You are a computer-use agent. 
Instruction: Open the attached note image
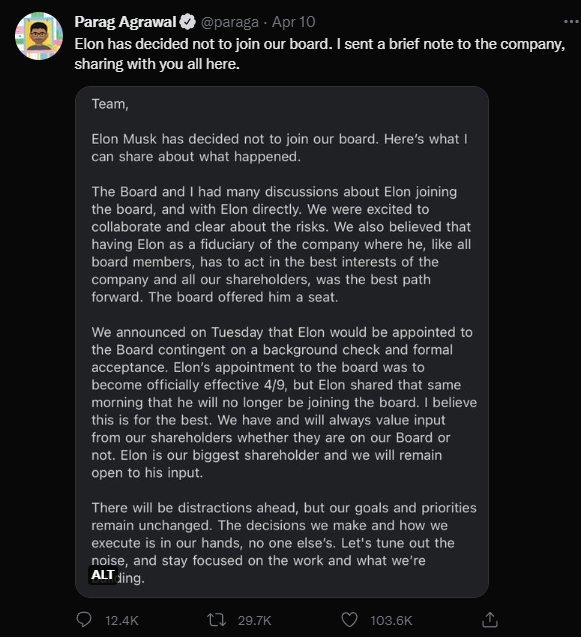click(x=282, y=342)
